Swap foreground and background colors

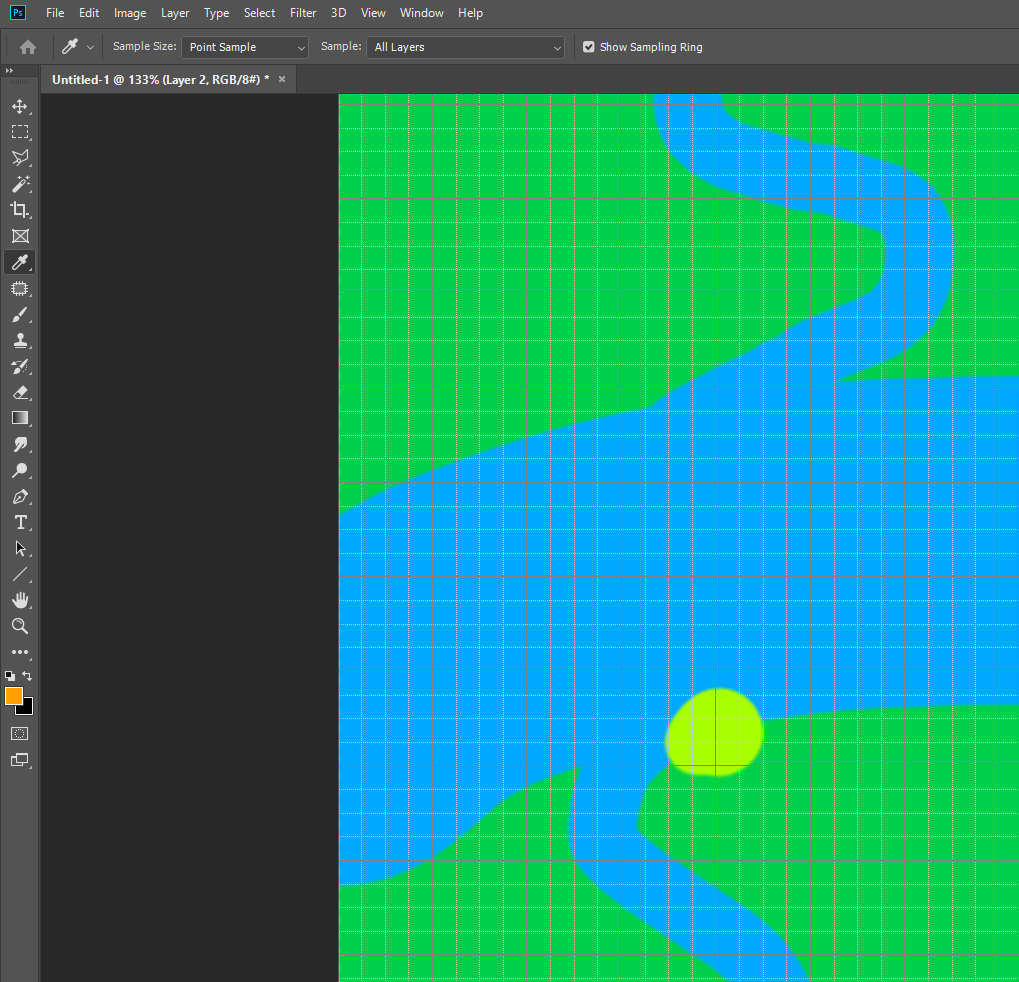tap(27, 676)
